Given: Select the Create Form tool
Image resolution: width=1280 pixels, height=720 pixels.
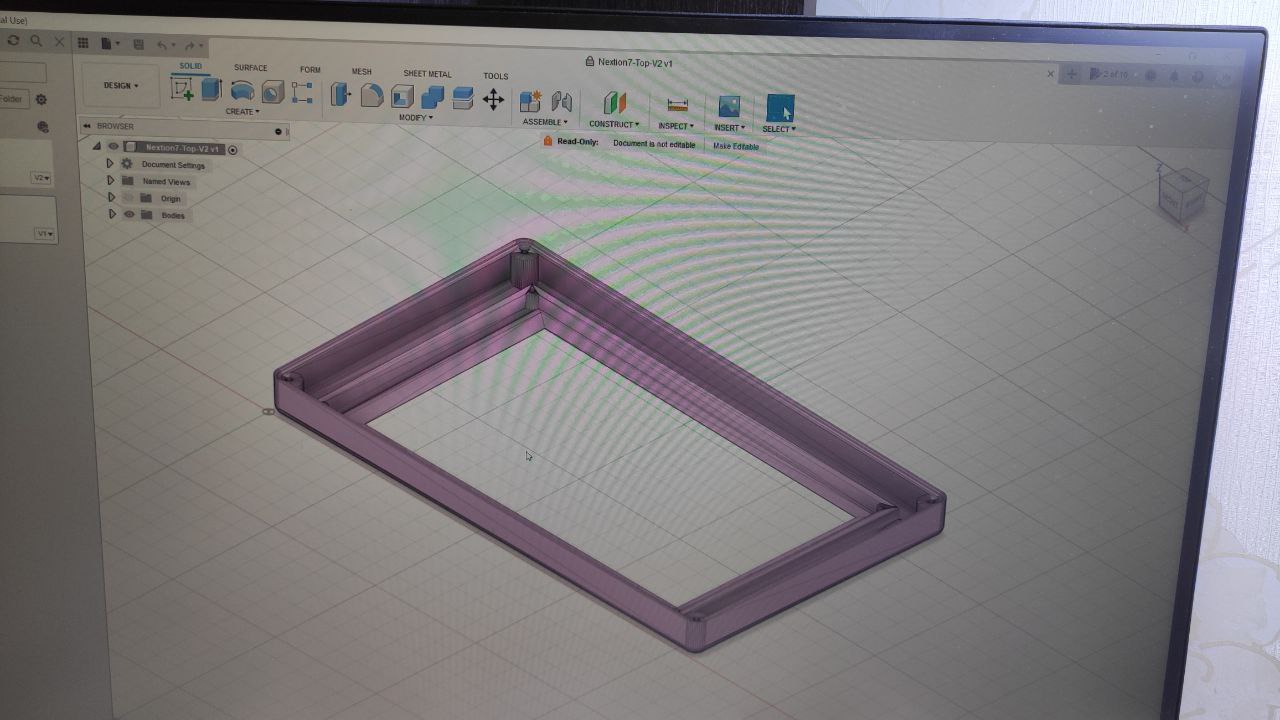Looking at the screenshot, I should tap(302, 93).
